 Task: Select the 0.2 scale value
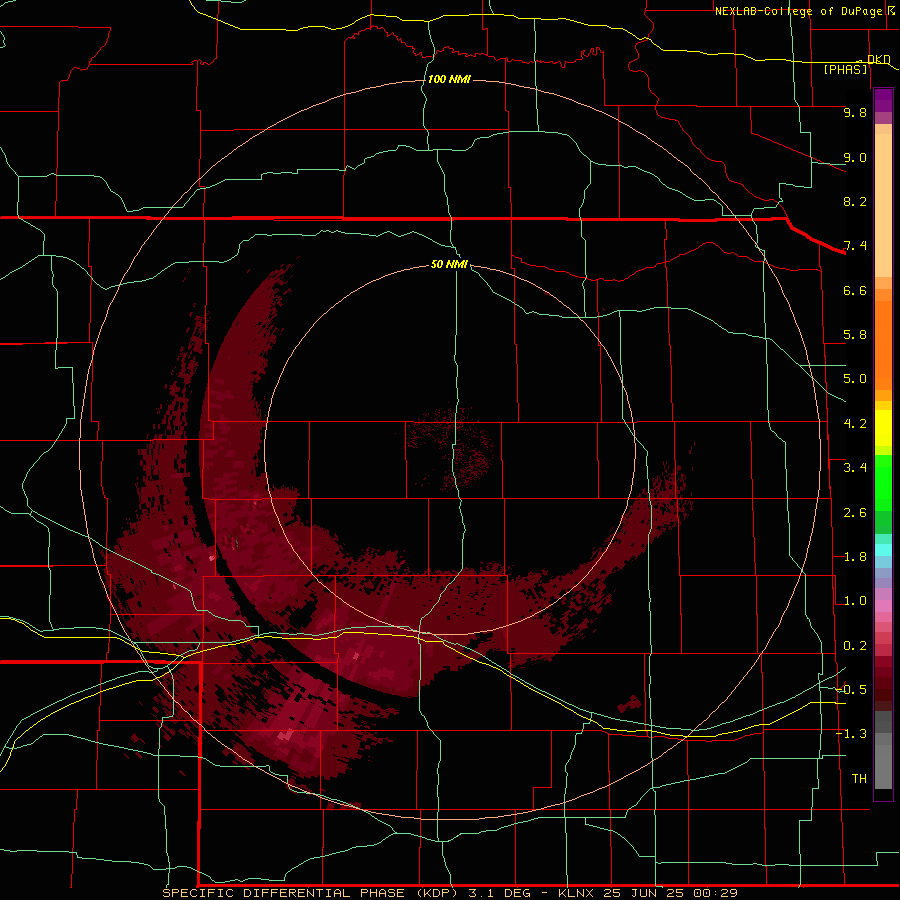tap(855, 646)
